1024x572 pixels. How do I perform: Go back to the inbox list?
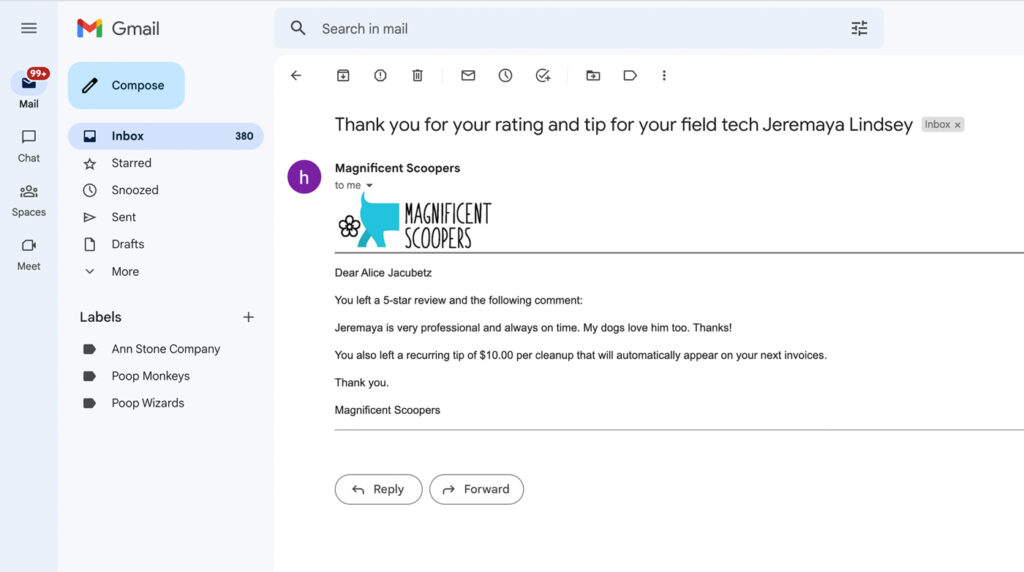coord(296,75)
